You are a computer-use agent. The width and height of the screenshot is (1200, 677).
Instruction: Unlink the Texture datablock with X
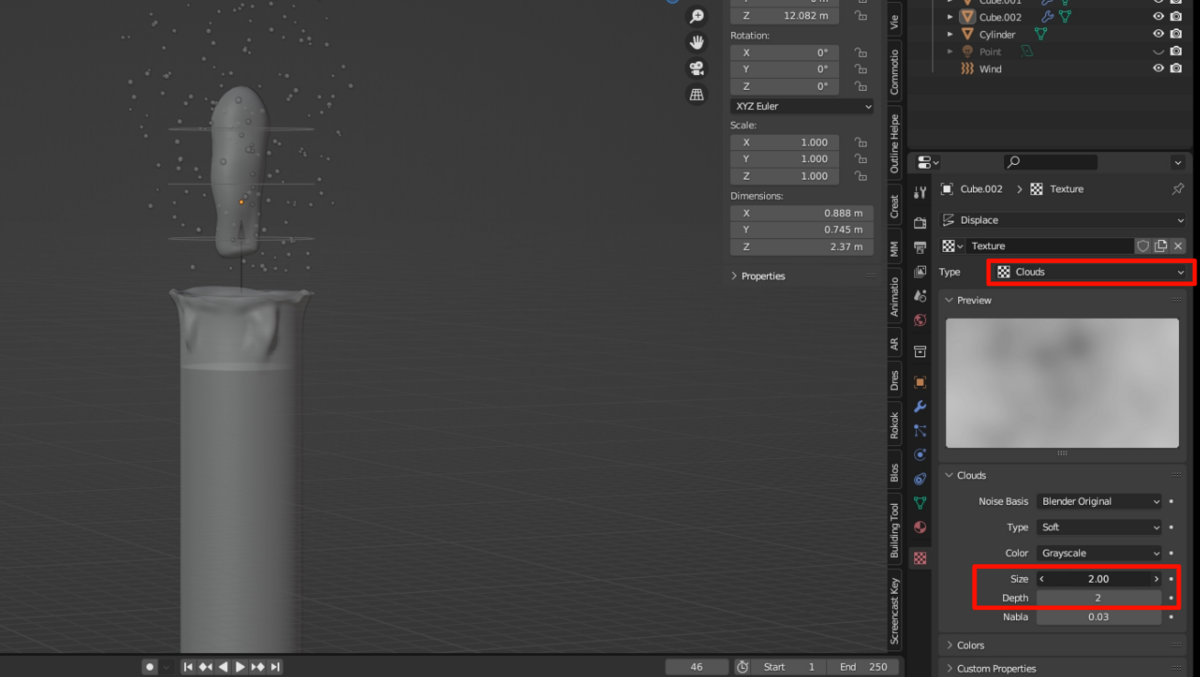1178,246
